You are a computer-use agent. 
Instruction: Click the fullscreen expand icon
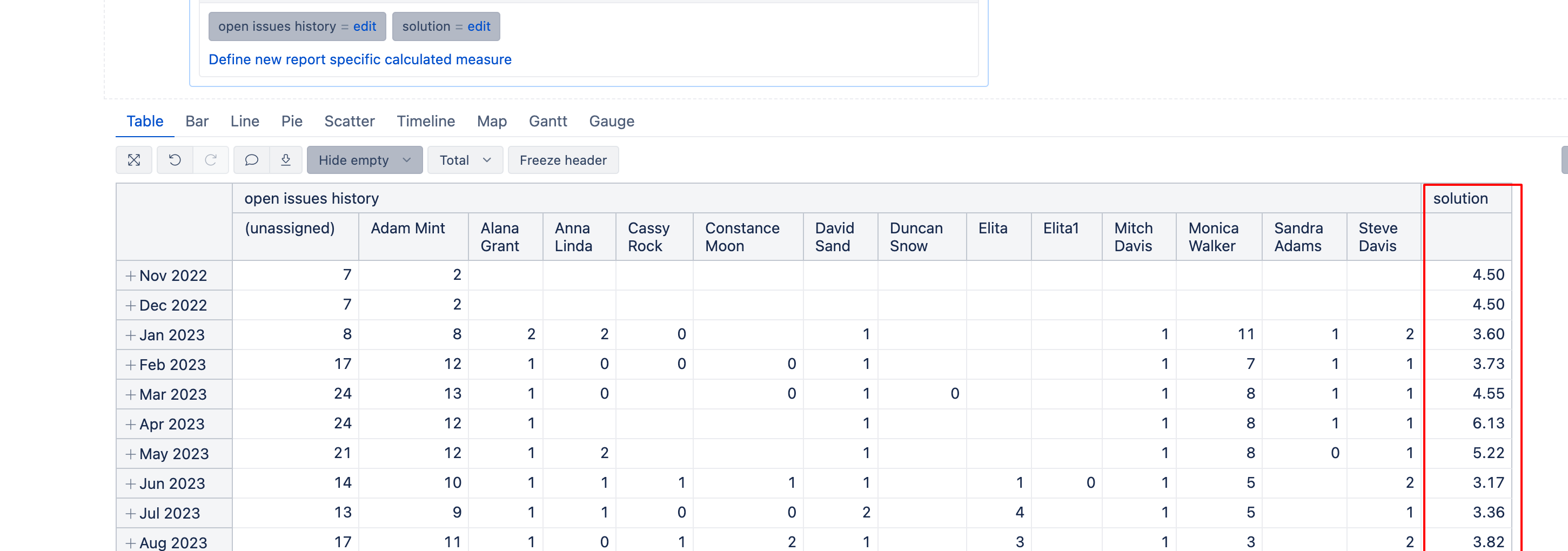click(134, 160)
